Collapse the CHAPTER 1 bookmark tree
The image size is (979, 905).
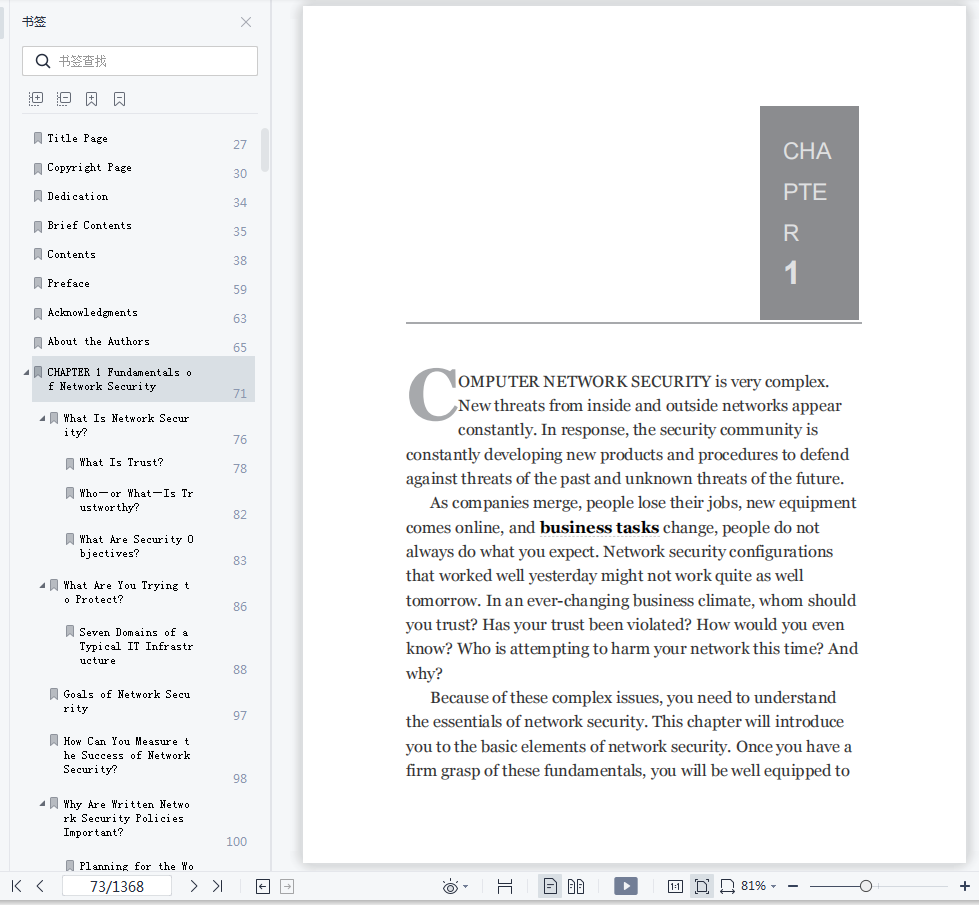26,372
